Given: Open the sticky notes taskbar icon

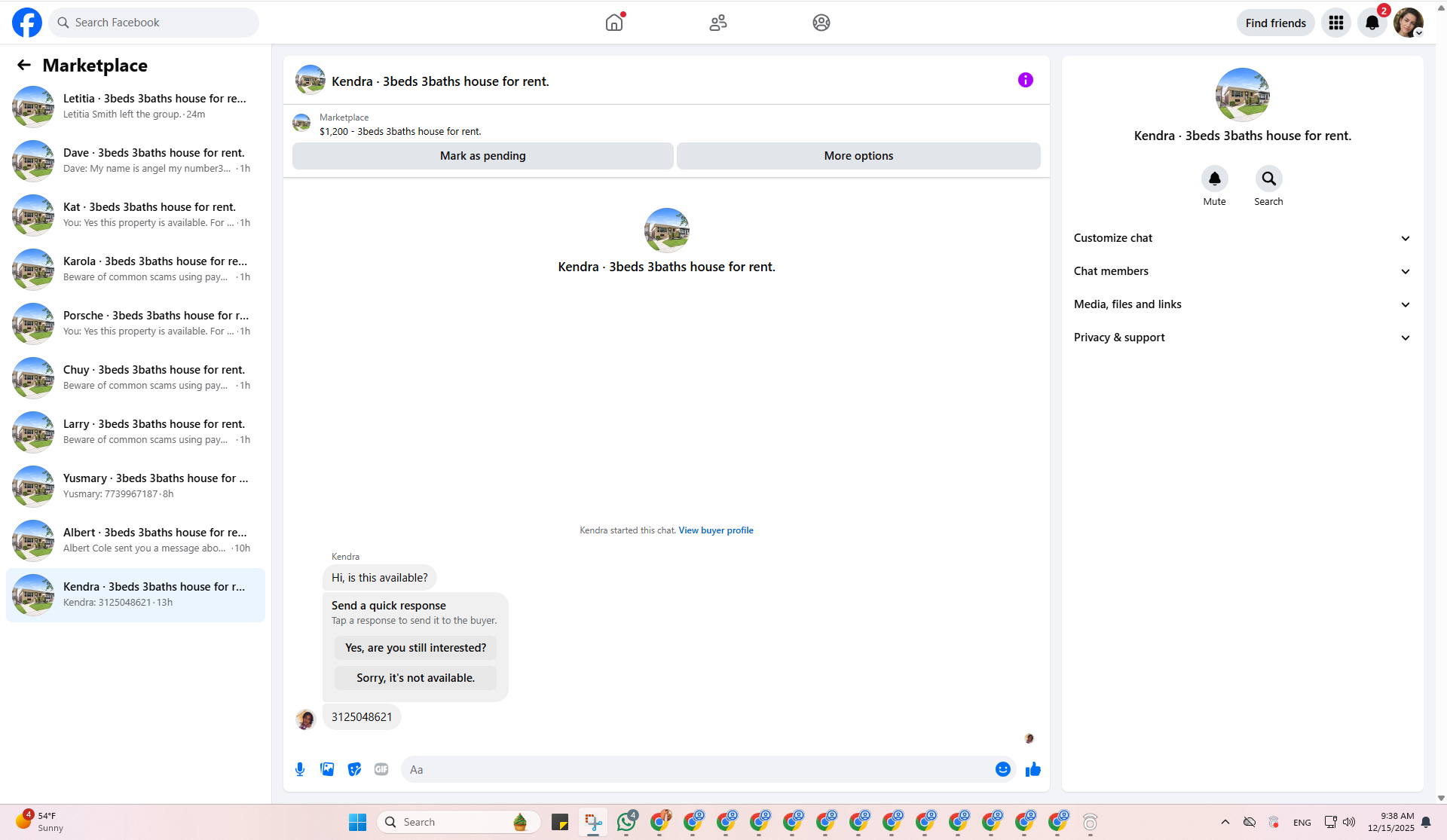Looking at the screenshot, I should point(560,822).
